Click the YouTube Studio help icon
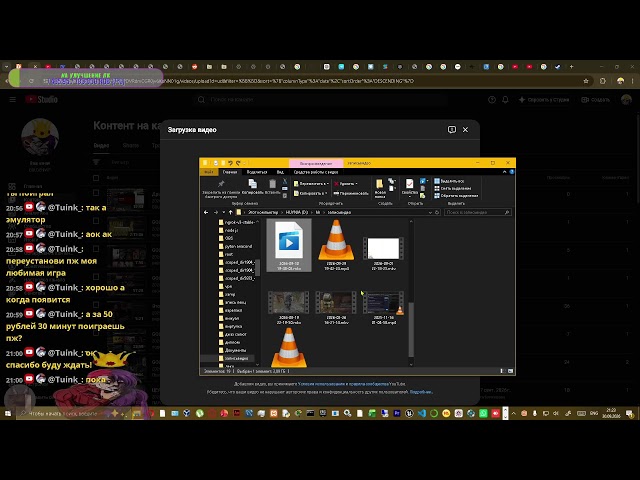The image size is (640, 480). click(x=492, y=100)
